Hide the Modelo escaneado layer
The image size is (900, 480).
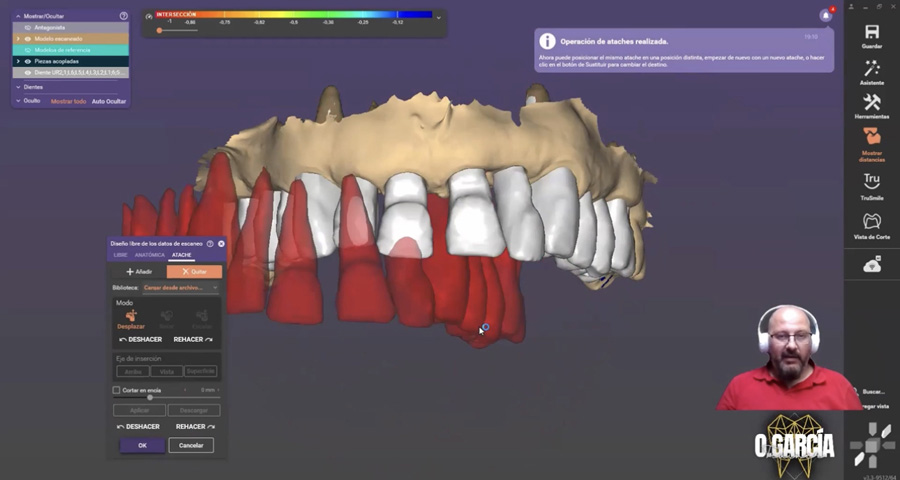pyautogui.click(x=28, y=39)
